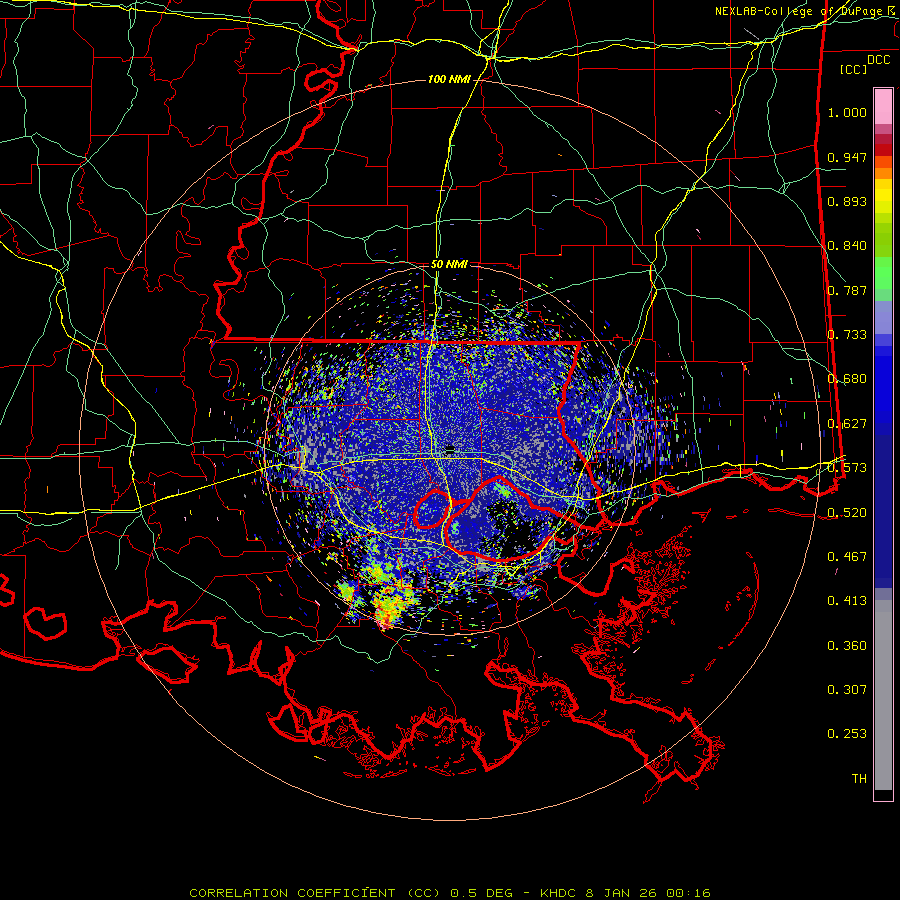Select the 0.947 scale value
Image resolution: width=900 pixels, height=900 pixels.
(847, 157)
